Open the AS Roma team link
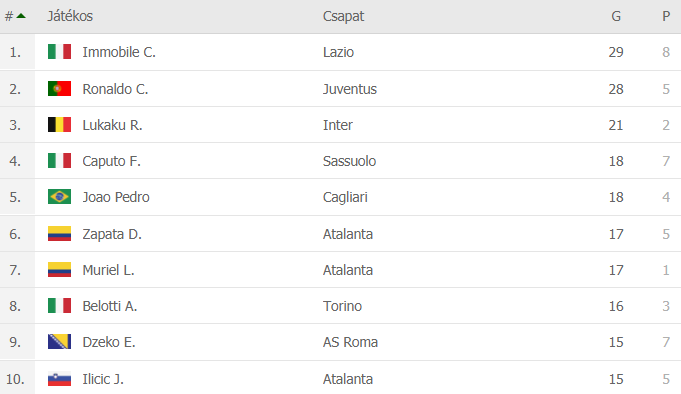 coord(350,342)
